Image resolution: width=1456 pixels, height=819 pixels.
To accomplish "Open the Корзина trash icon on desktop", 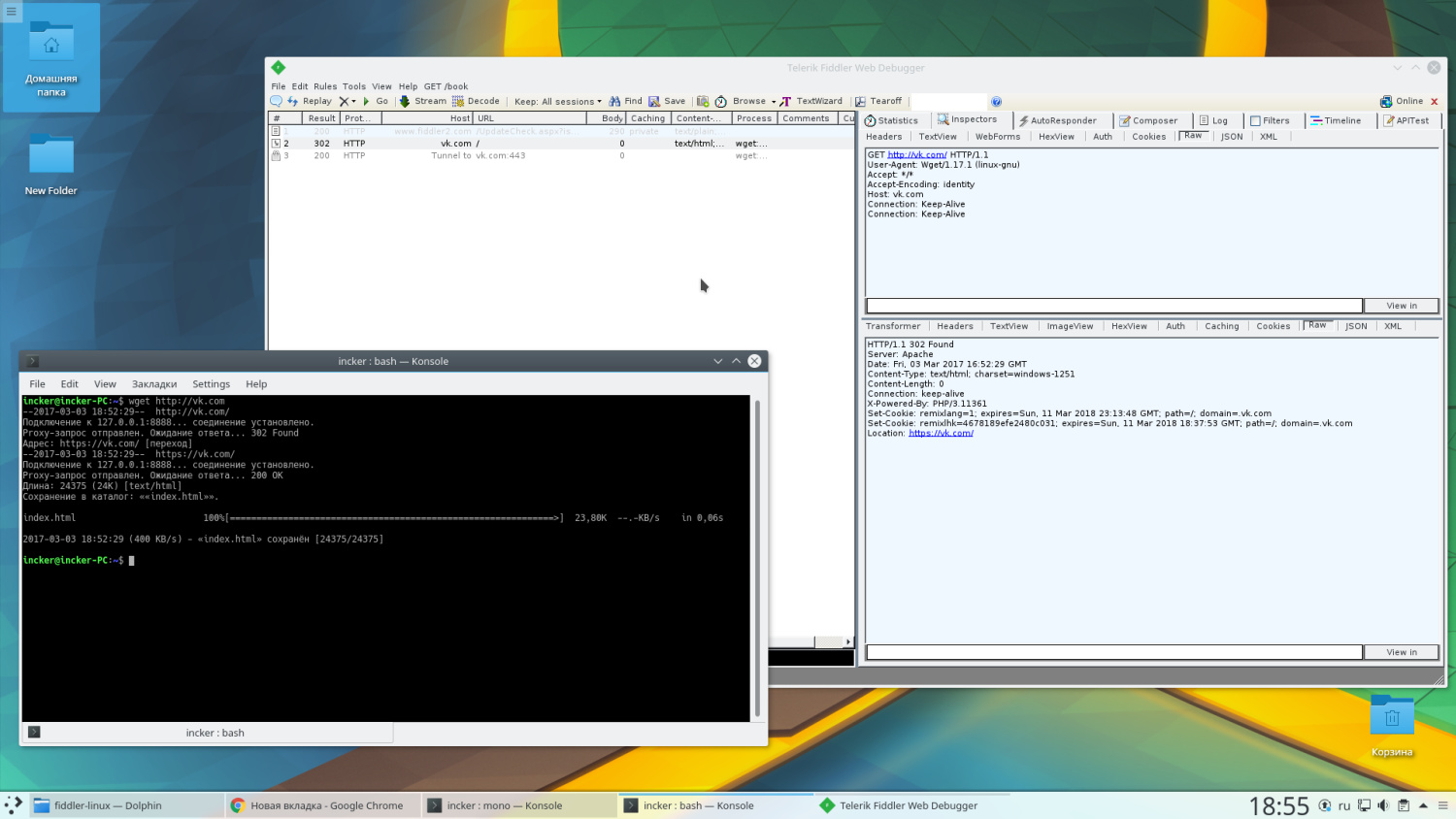I will 1392,724.
